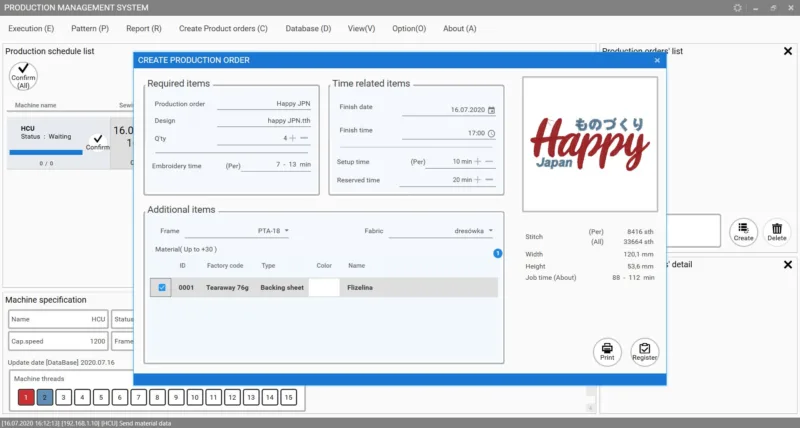Open the View(V) menu
Viewport: 800px width, 428px height.
361,29
